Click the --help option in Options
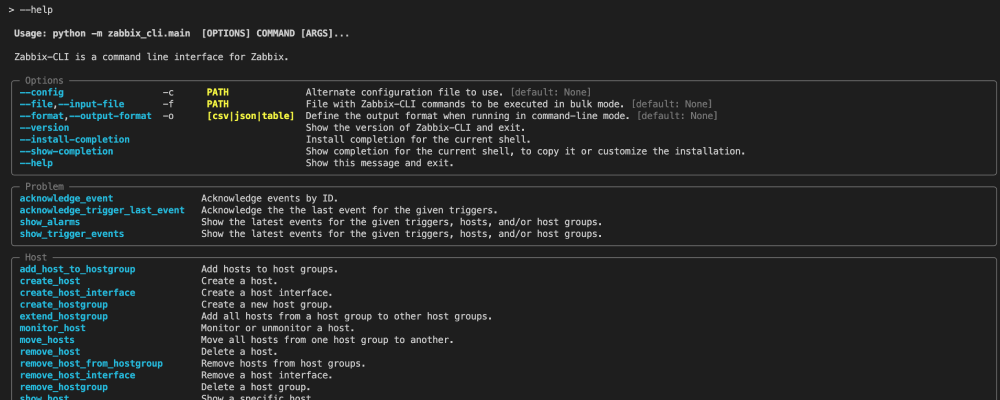 [x=35, y=163]
